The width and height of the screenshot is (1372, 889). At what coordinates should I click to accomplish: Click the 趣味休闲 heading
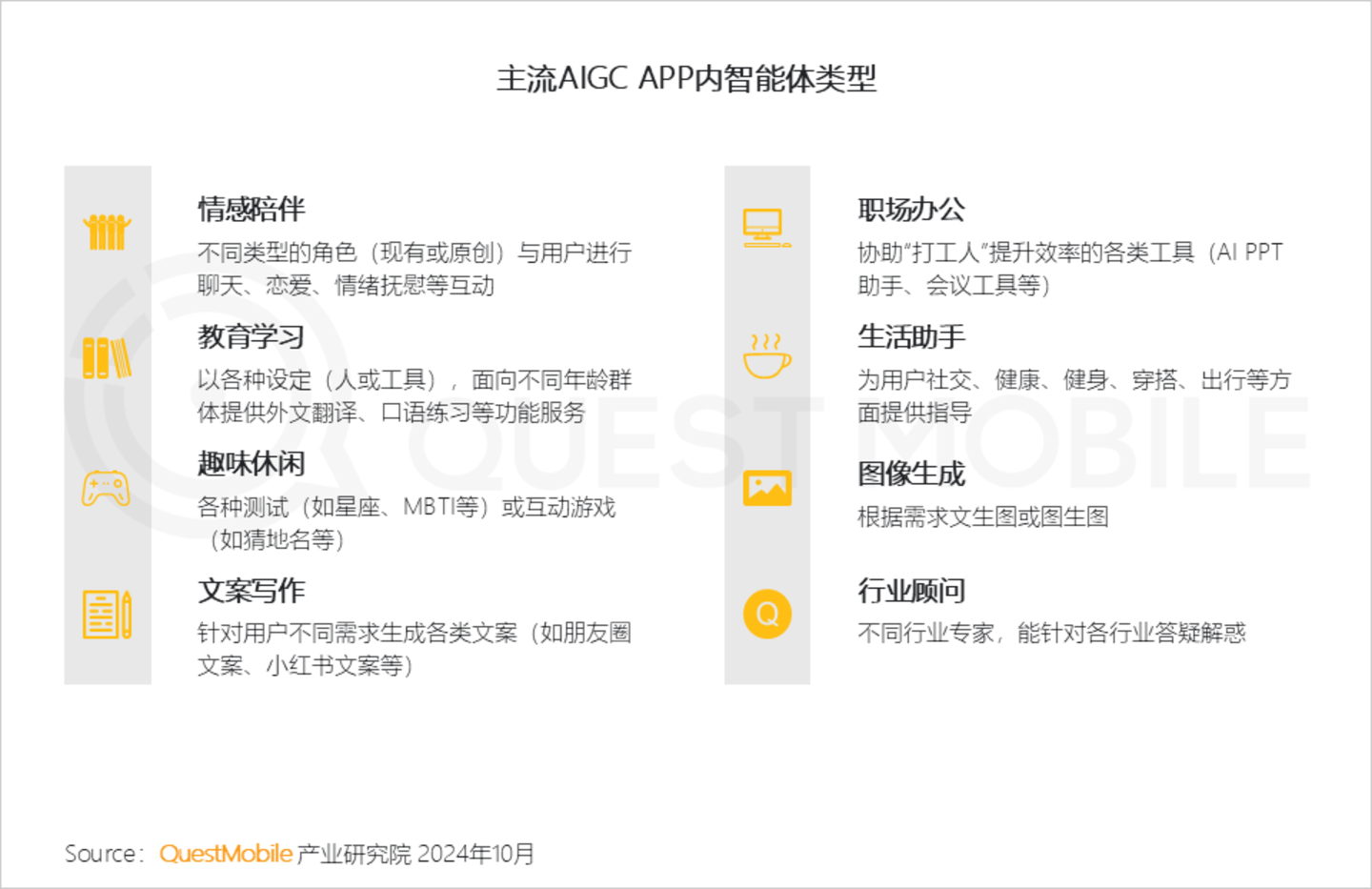pos(252,463)
